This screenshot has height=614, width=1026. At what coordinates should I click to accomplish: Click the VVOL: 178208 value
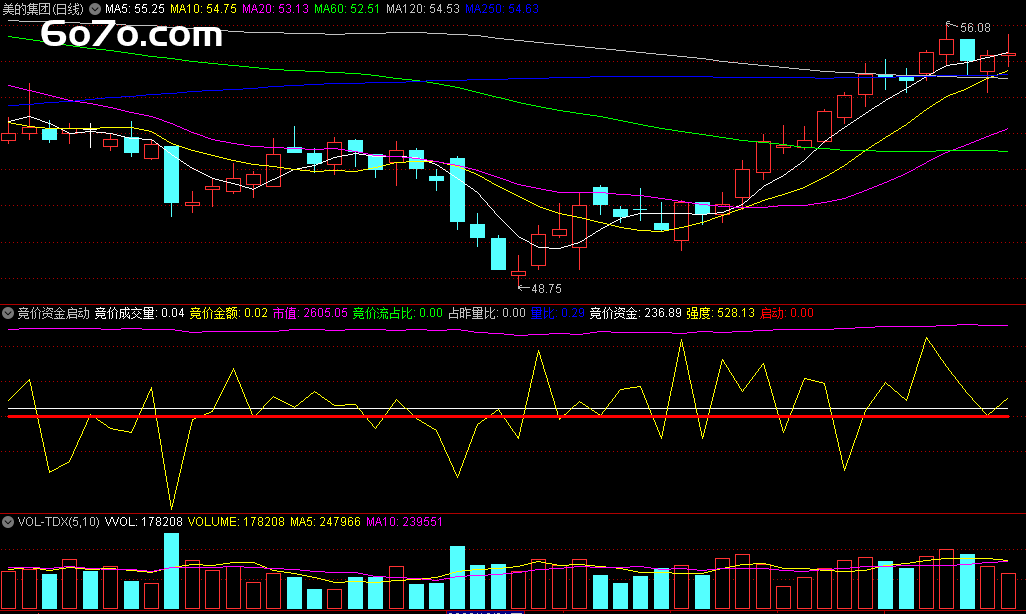(144, 522)
